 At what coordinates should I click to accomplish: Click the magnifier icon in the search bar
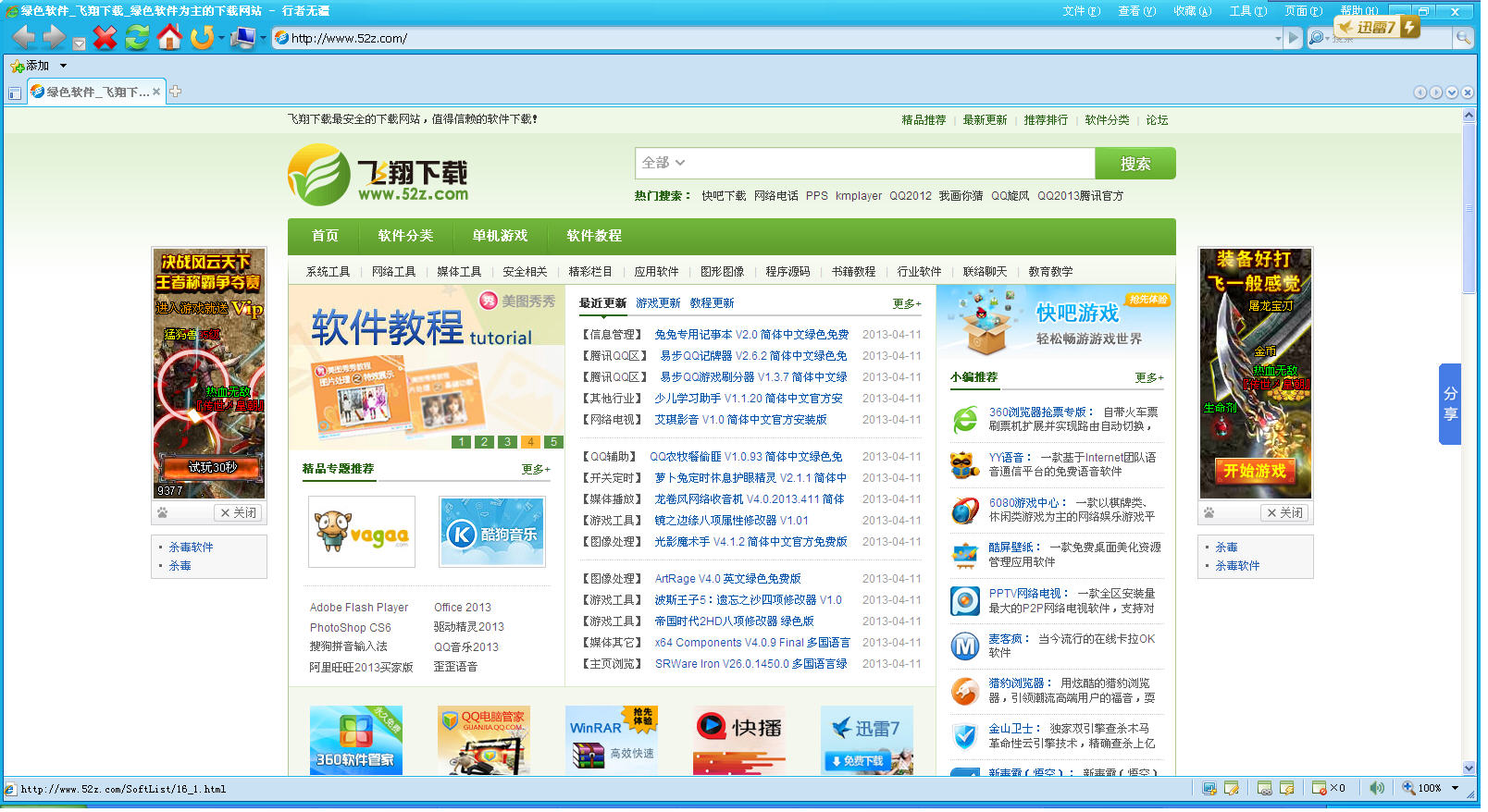click(x=1463, y=38)
